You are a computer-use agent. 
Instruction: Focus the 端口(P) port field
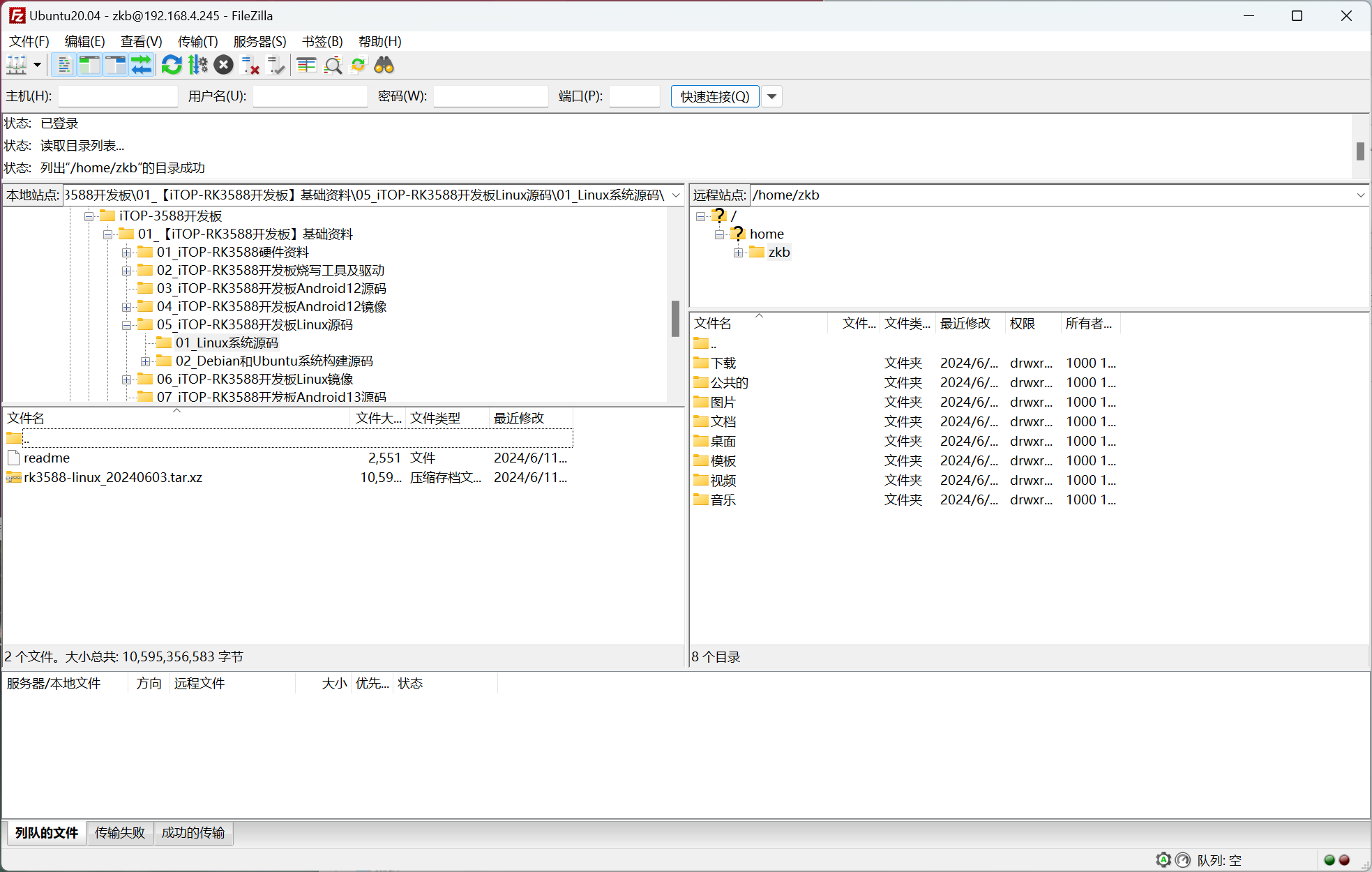coord(634,96)
